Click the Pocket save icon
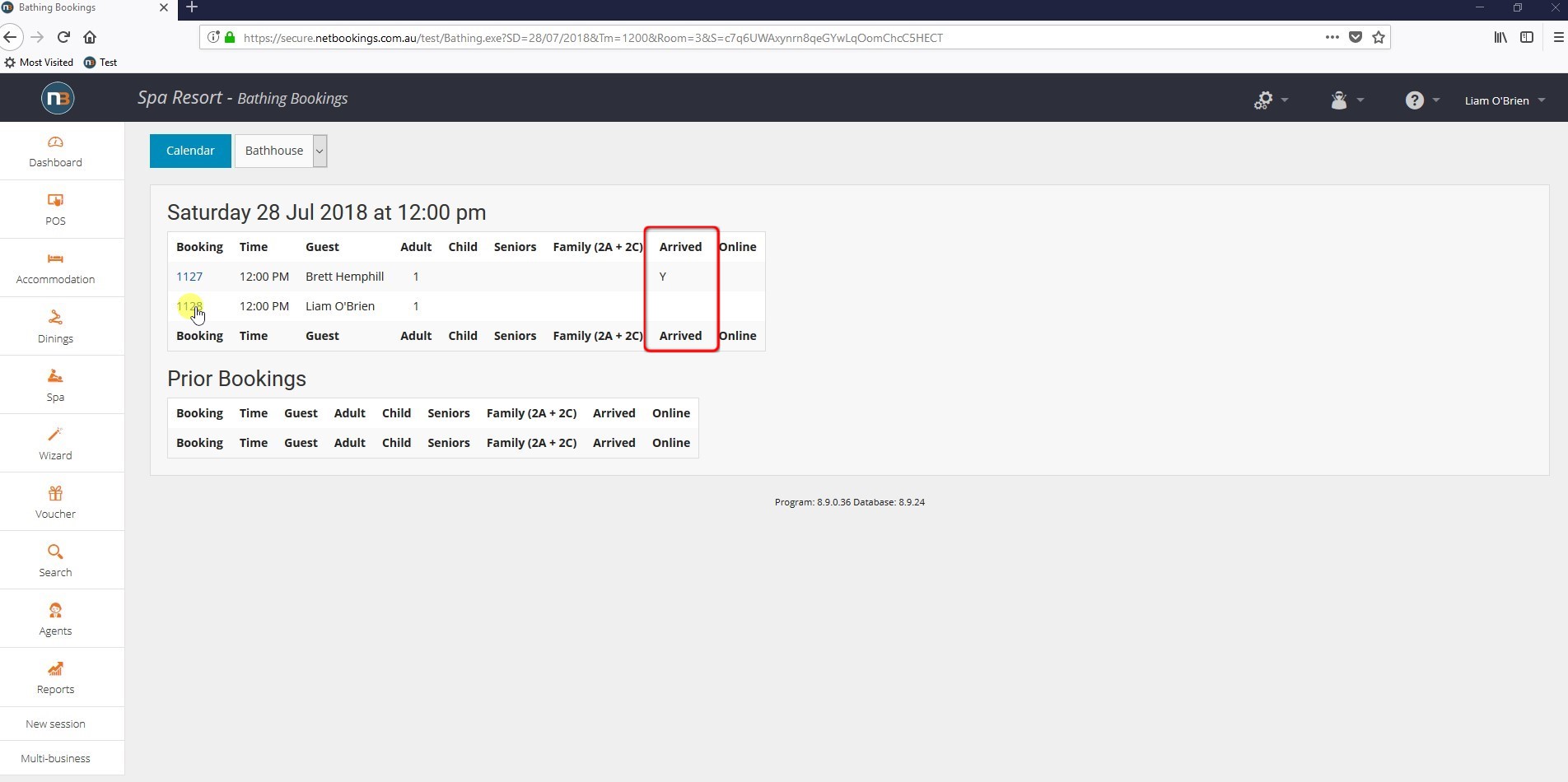Screen dimensions: 1568x782 [x=1356, y=37]
